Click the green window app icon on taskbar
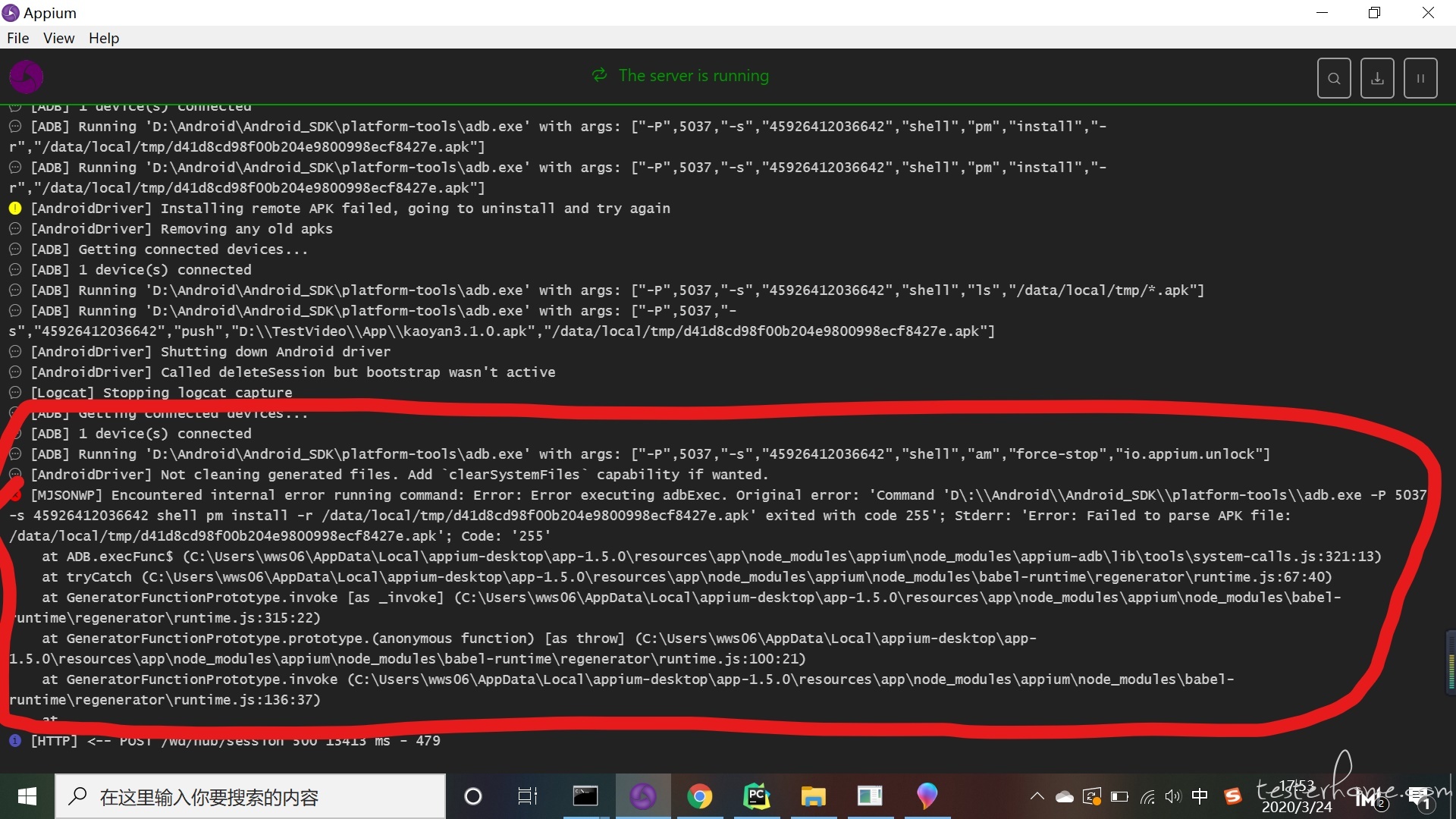Screen dimensions: 1456x819 pos(871,796)
